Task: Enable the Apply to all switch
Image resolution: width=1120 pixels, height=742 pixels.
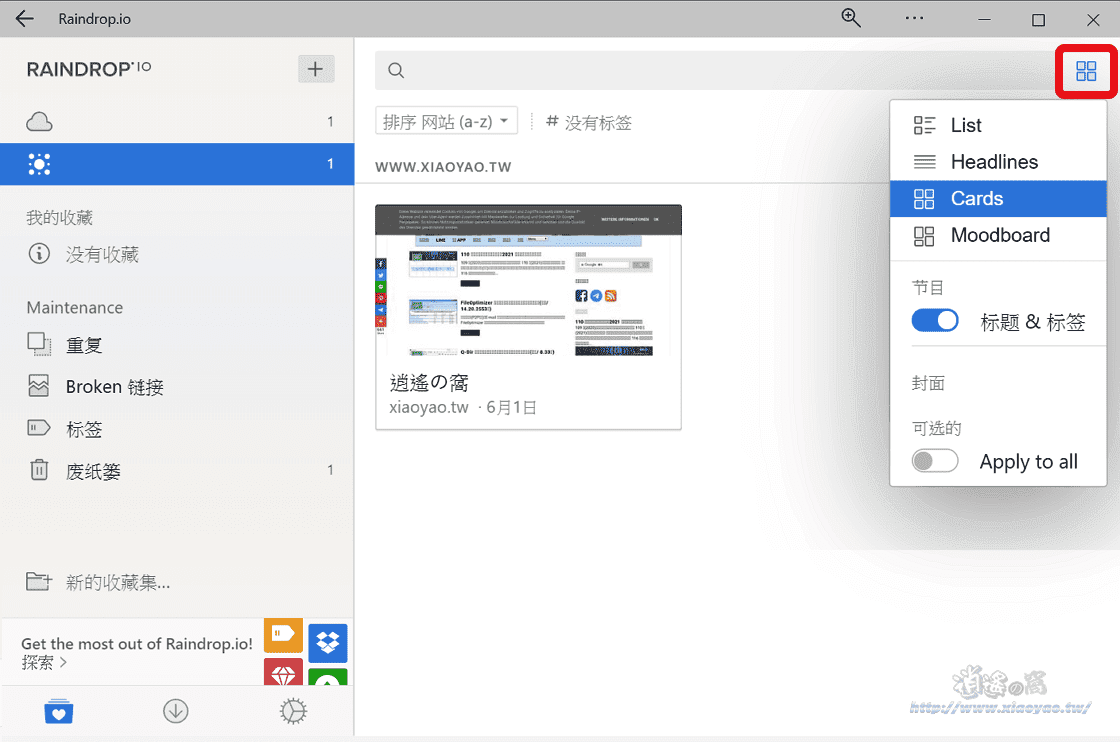Action: [x=935, y=461]
